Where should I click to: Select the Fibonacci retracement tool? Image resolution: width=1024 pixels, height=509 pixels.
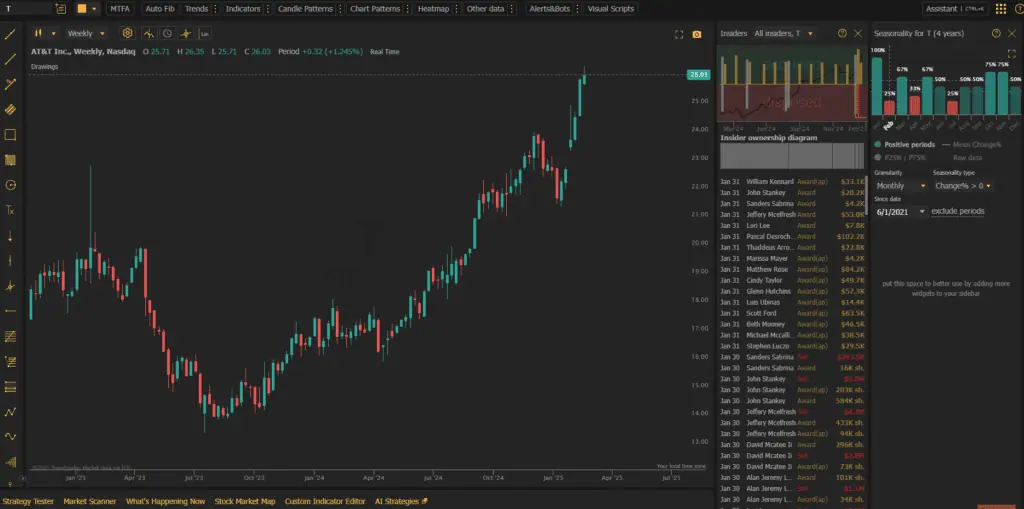click(x=10, y=336)
